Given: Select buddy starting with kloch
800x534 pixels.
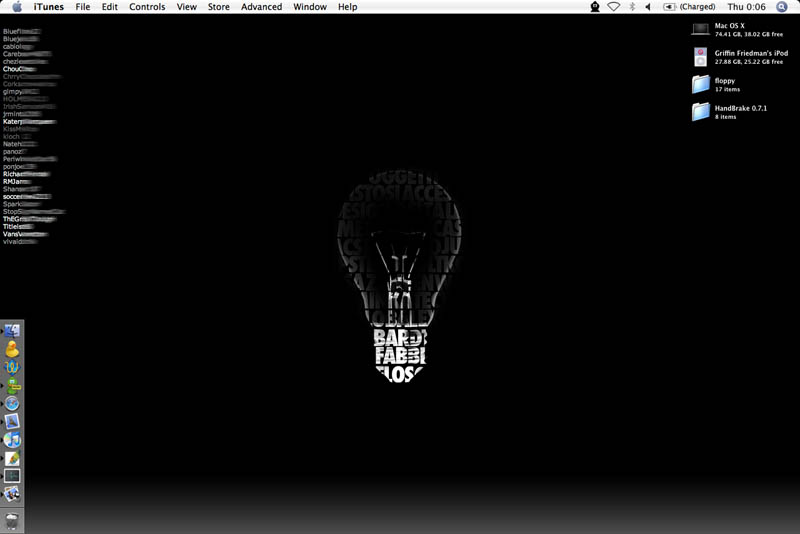Looking at the screenshot, I should click(17, 136).
